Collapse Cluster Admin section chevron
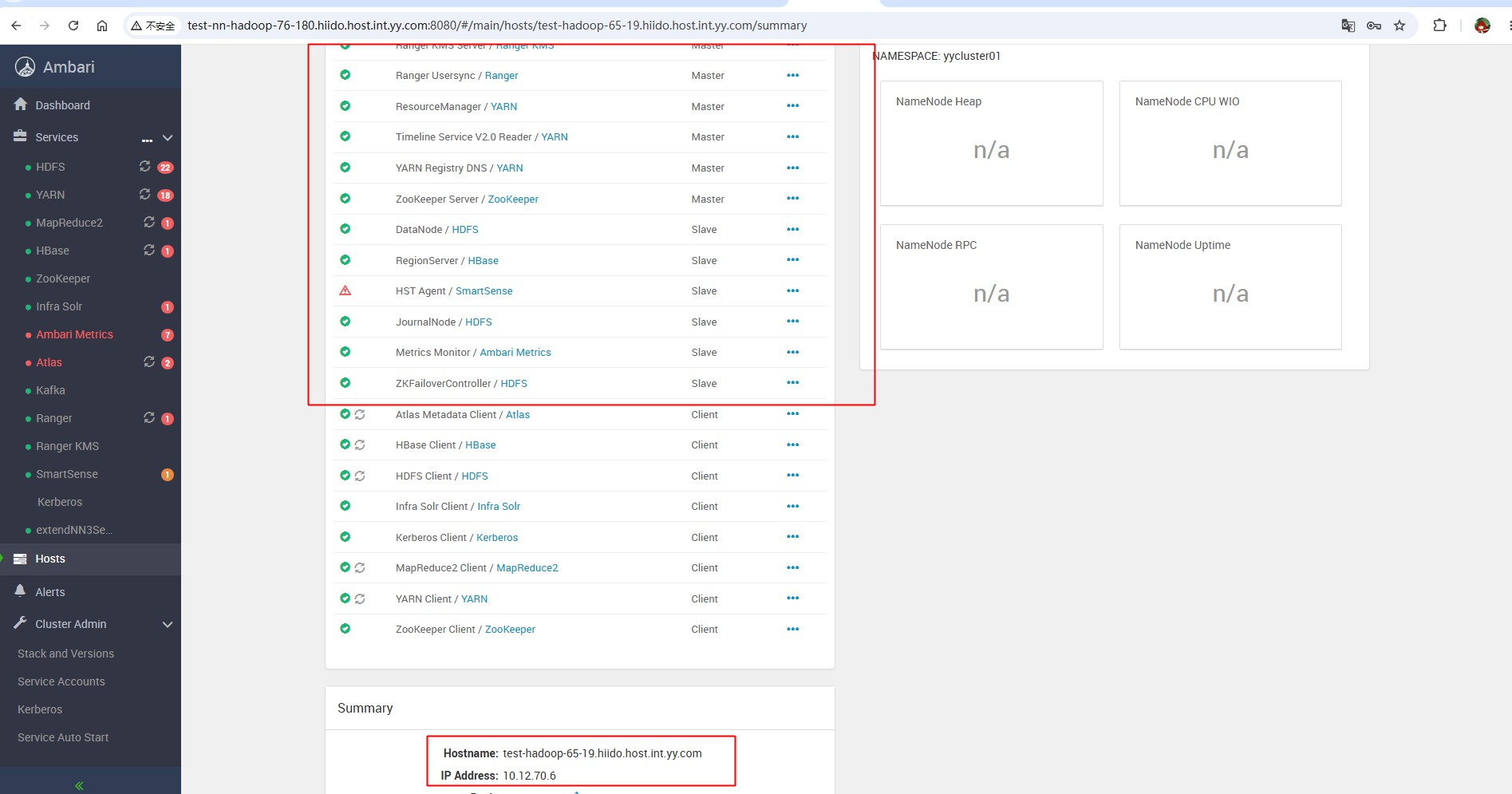This screenshot has height=794, width=1512. [x=168, y=624]
